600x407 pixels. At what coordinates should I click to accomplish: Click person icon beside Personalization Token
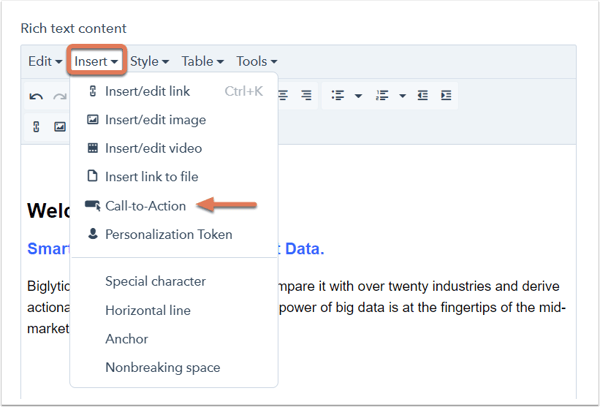point(93,234)
